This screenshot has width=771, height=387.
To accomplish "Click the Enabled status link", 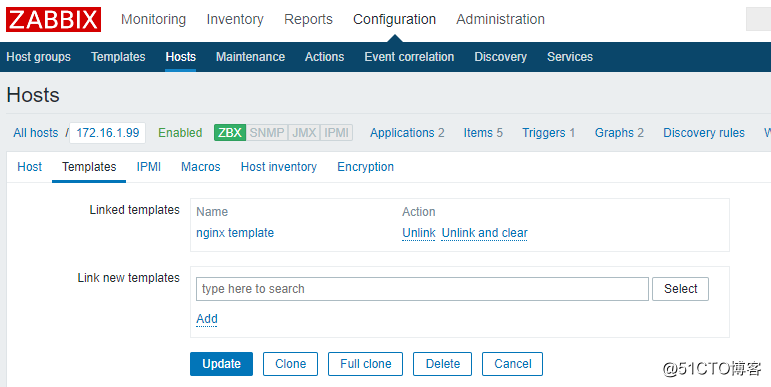I will pyautogui.click(x=180, y=133).
